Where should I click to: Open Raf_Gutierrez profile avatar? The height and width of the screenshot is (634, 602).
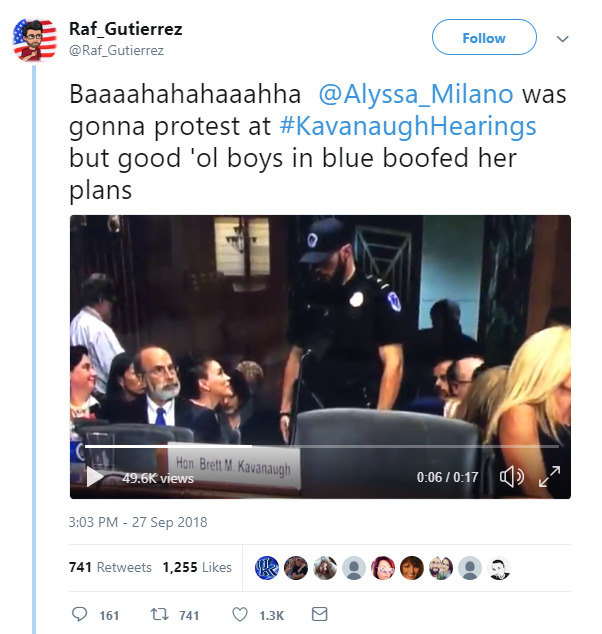(34, 39)
